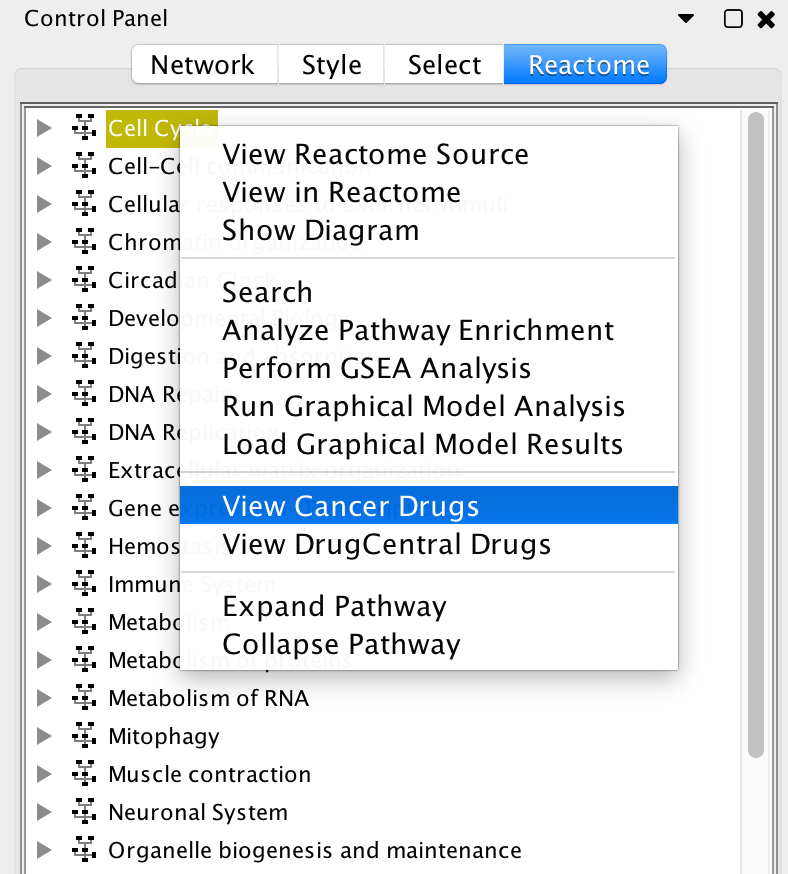The height and width of the screenshot is (874, 788).
Task: Expand the Chromatin organization node
Action: [x=44, y=242]
